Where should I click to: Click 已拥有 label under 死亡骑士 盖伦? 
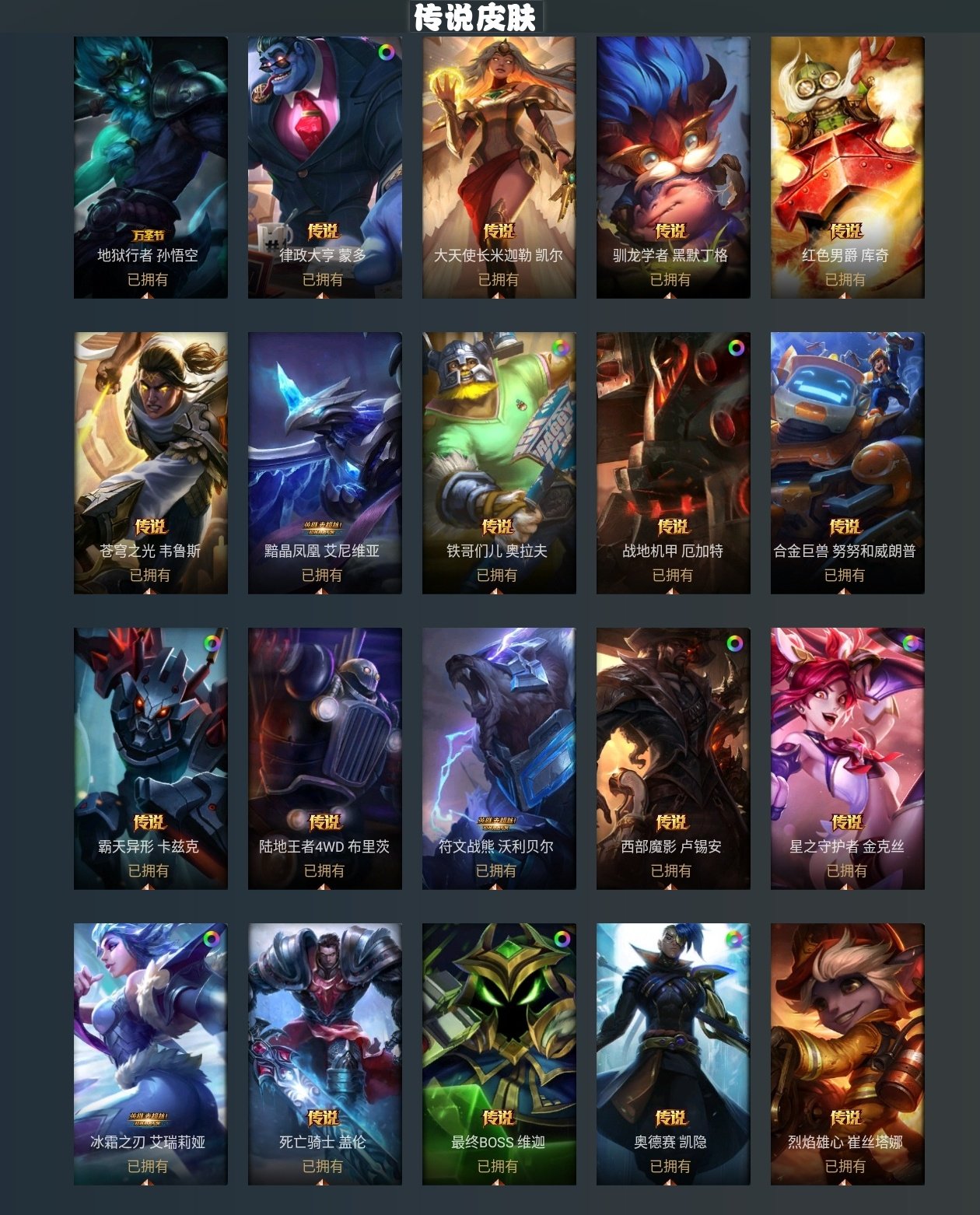pos(323,1166)
